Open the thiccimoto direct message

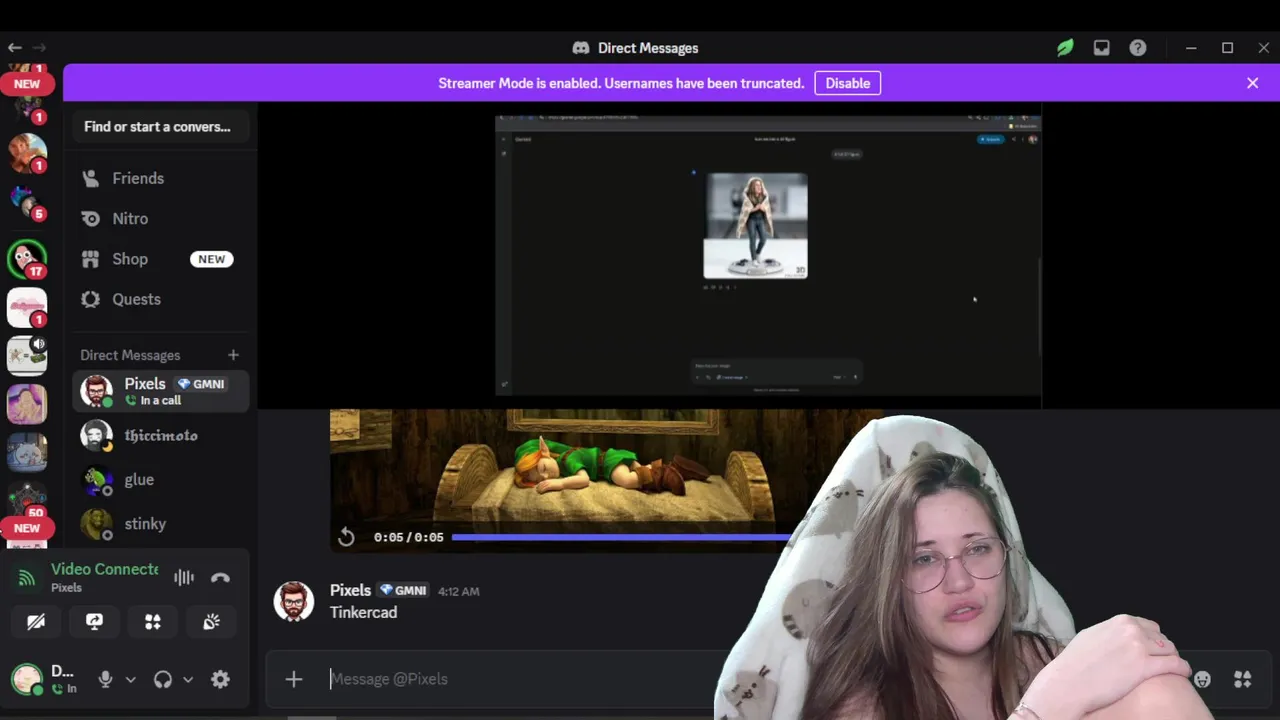(x=160, y=436)
